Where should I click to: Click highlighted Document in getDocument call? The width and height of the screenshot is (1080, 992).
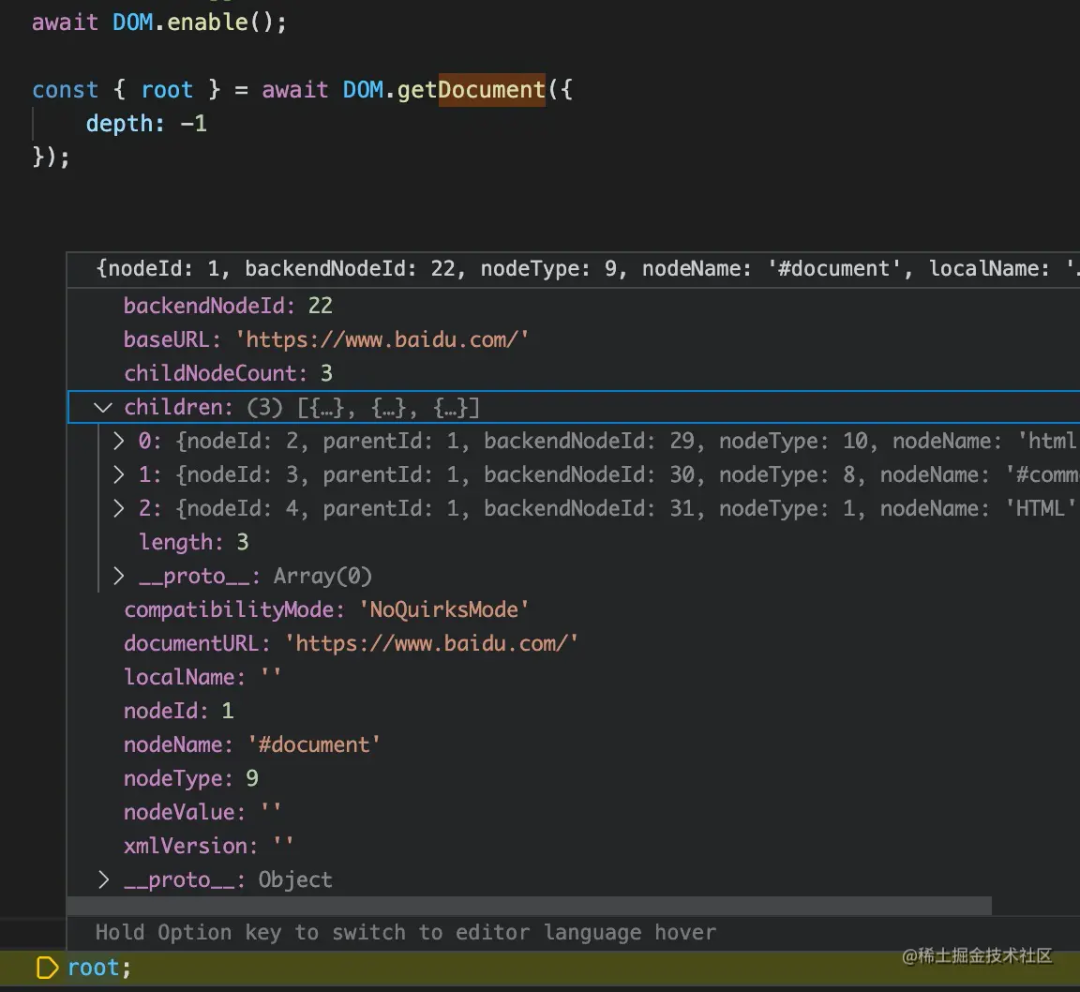[x=492, y=90]
